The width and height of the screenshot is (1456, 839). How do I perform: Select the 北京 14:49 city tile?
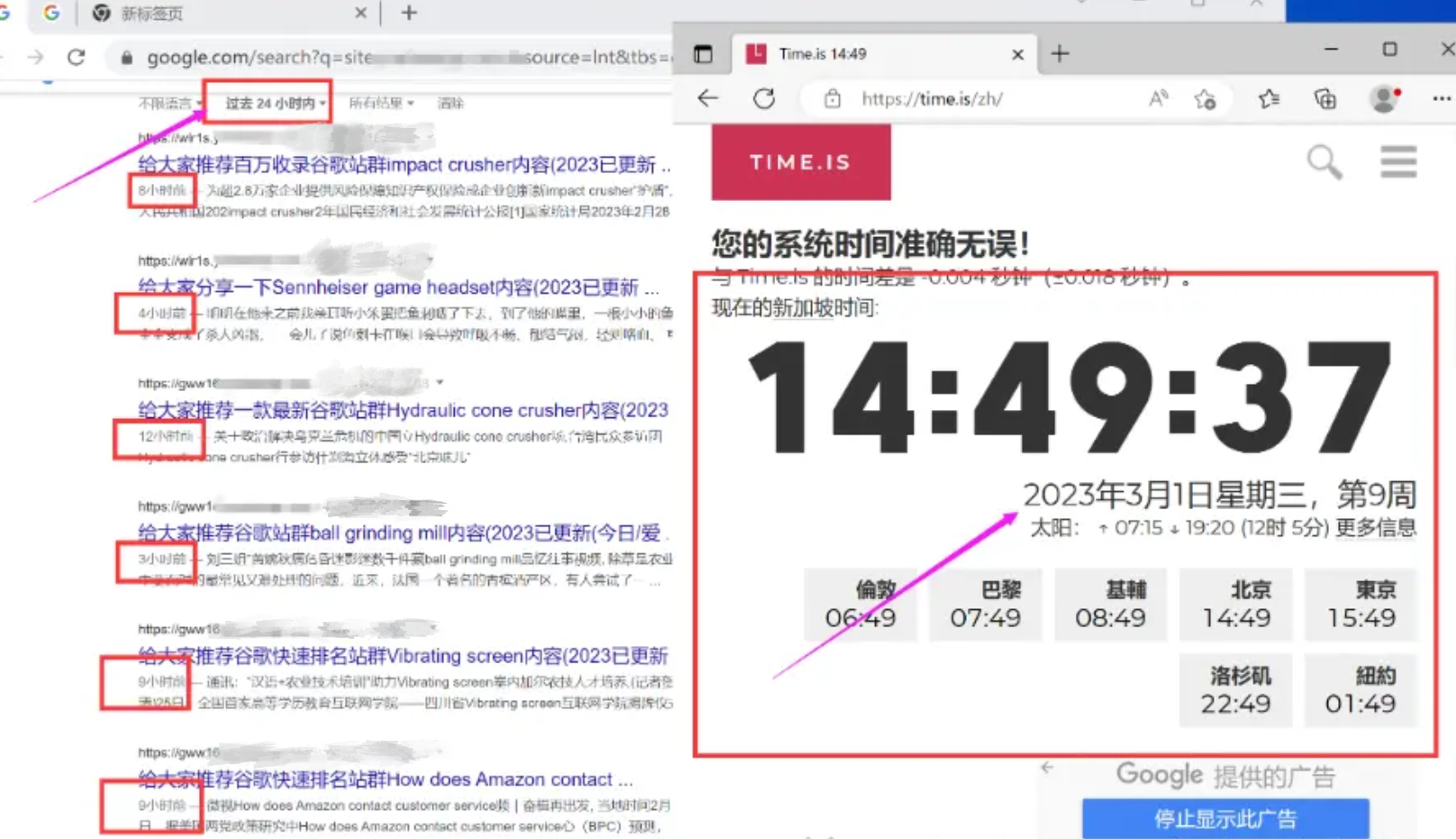click(x=1236, y=605)
